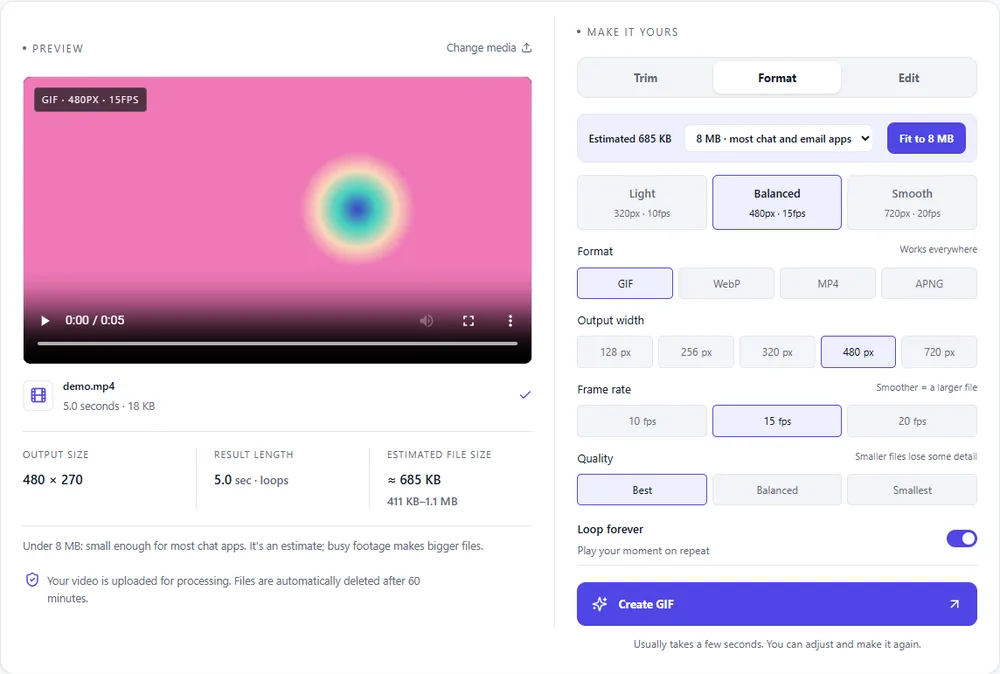Enter fullscreen video preview
This screenshot has height=674, width=1000.
click(468, 321)
